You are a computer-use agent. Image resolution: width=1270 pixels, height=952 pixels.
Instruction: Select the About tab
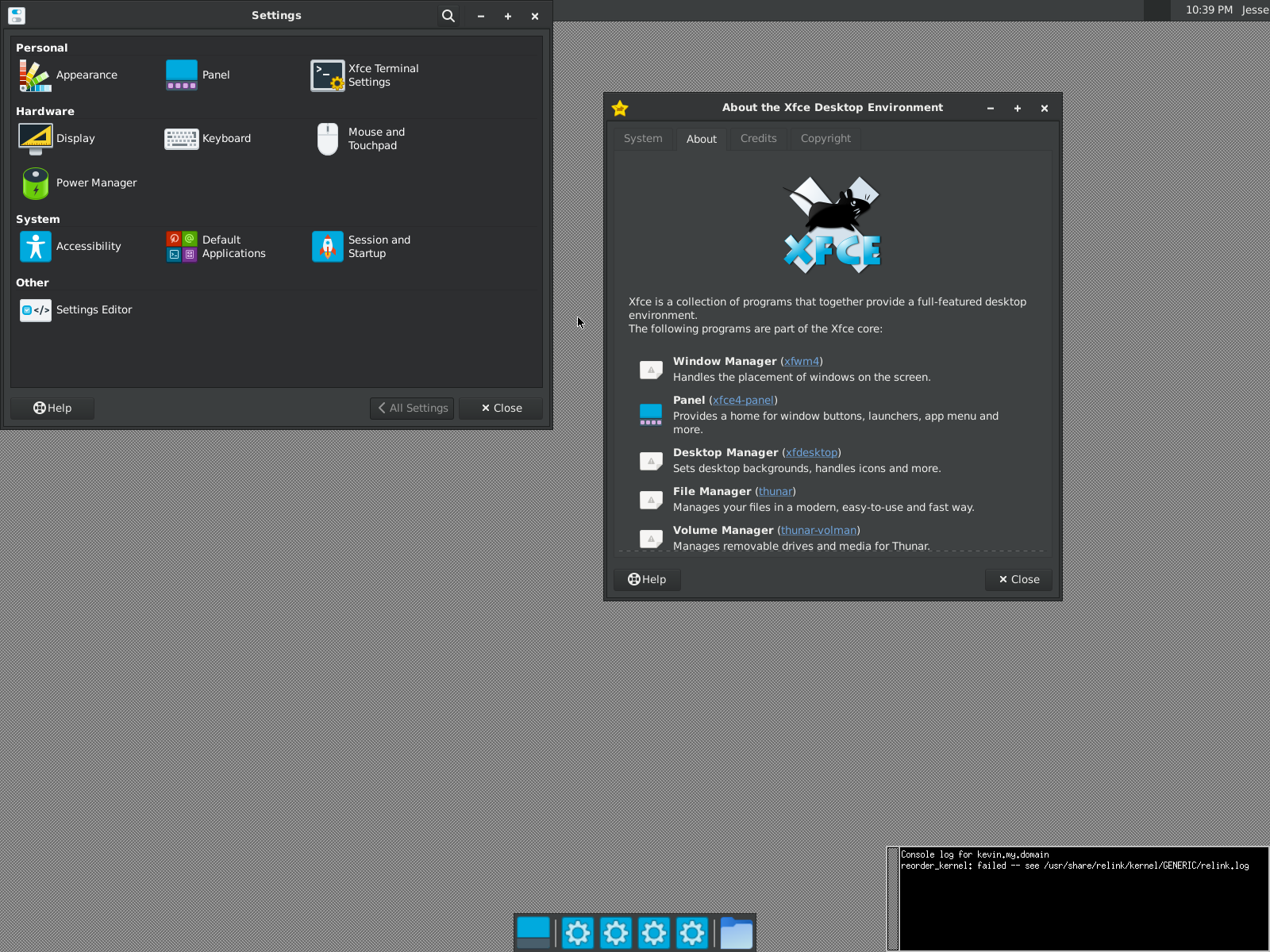(702, 140)
